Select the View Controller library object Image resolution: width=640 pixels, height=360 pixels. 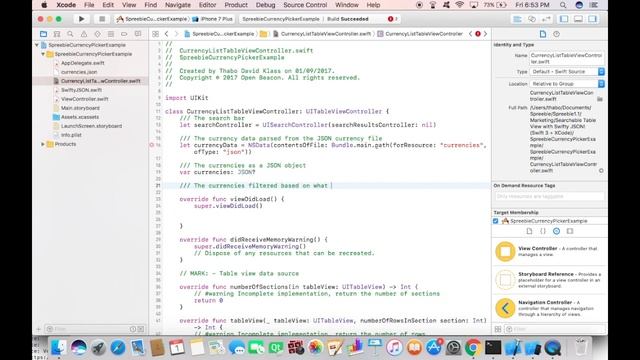pos(549,251)
